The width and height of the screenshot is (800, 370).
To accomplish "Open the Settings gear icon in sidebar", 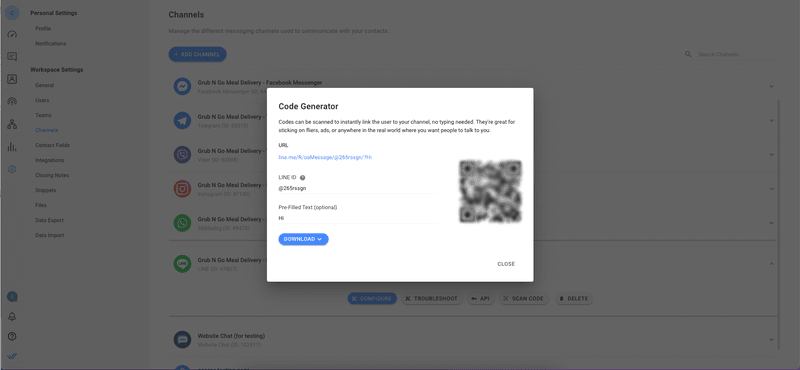I will coord(12,169).
